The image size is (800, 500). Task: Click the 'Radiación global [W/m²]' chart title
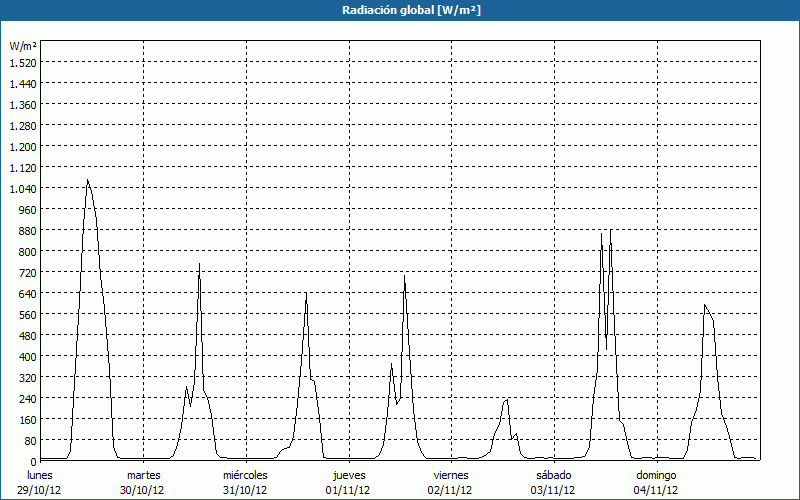pyautogui.click(x=411, y=10)
